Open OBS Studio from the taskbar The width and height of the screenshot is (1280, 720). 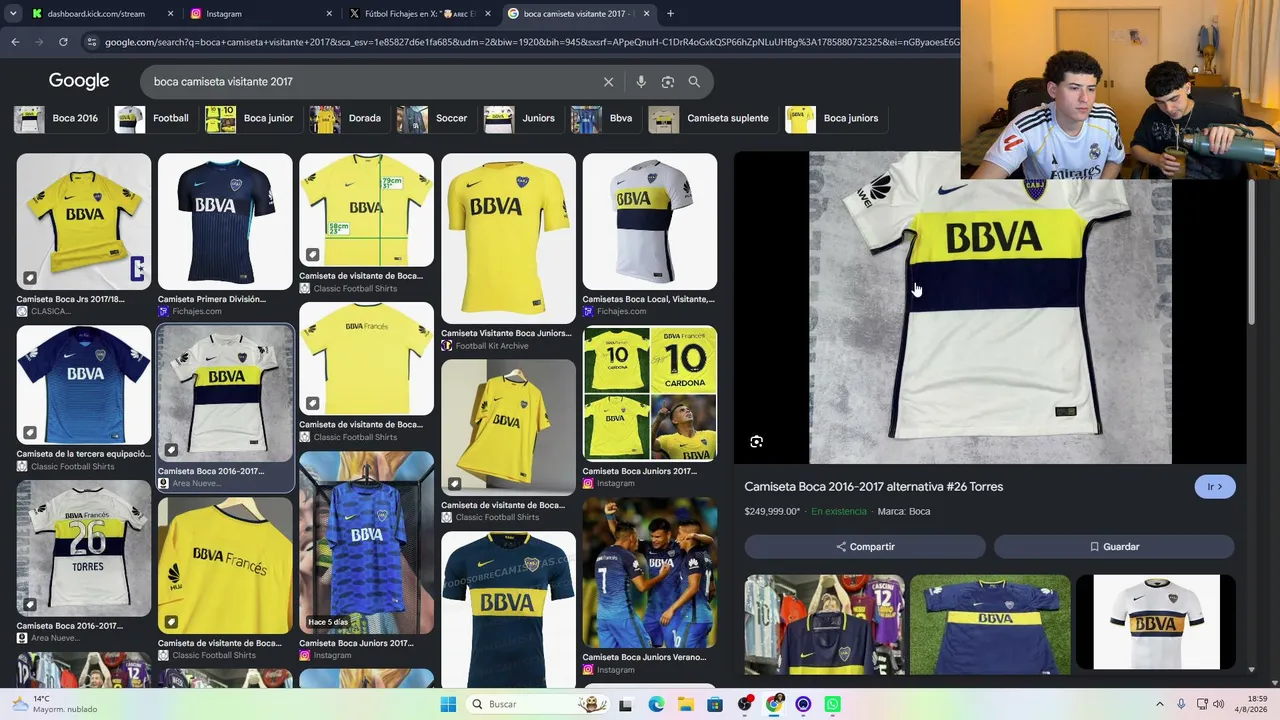pos(744,704)
